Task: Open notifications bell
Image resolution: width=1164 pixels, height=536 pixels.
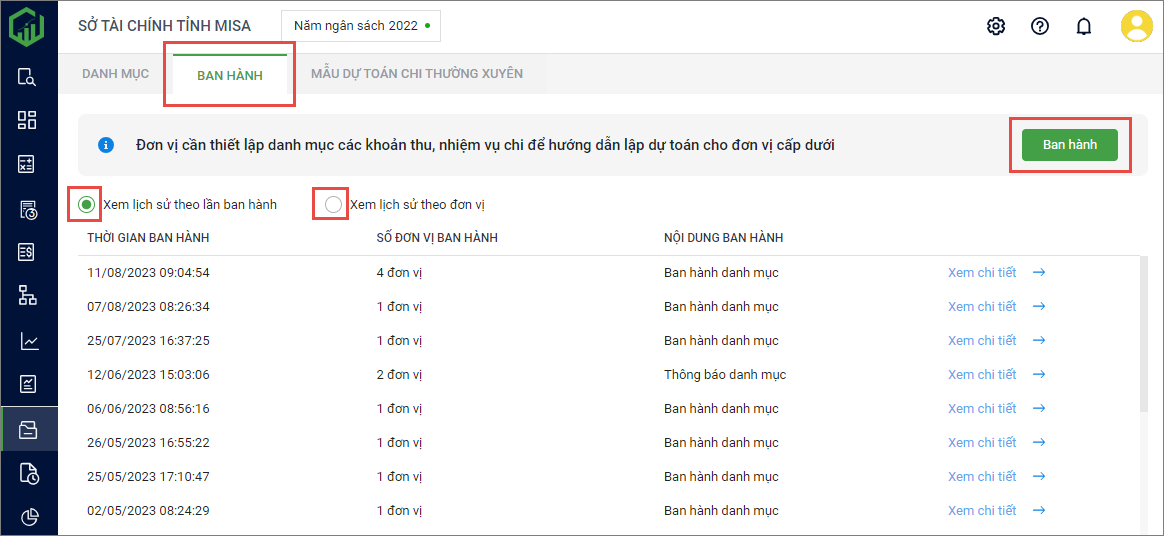Action: 1083,26
